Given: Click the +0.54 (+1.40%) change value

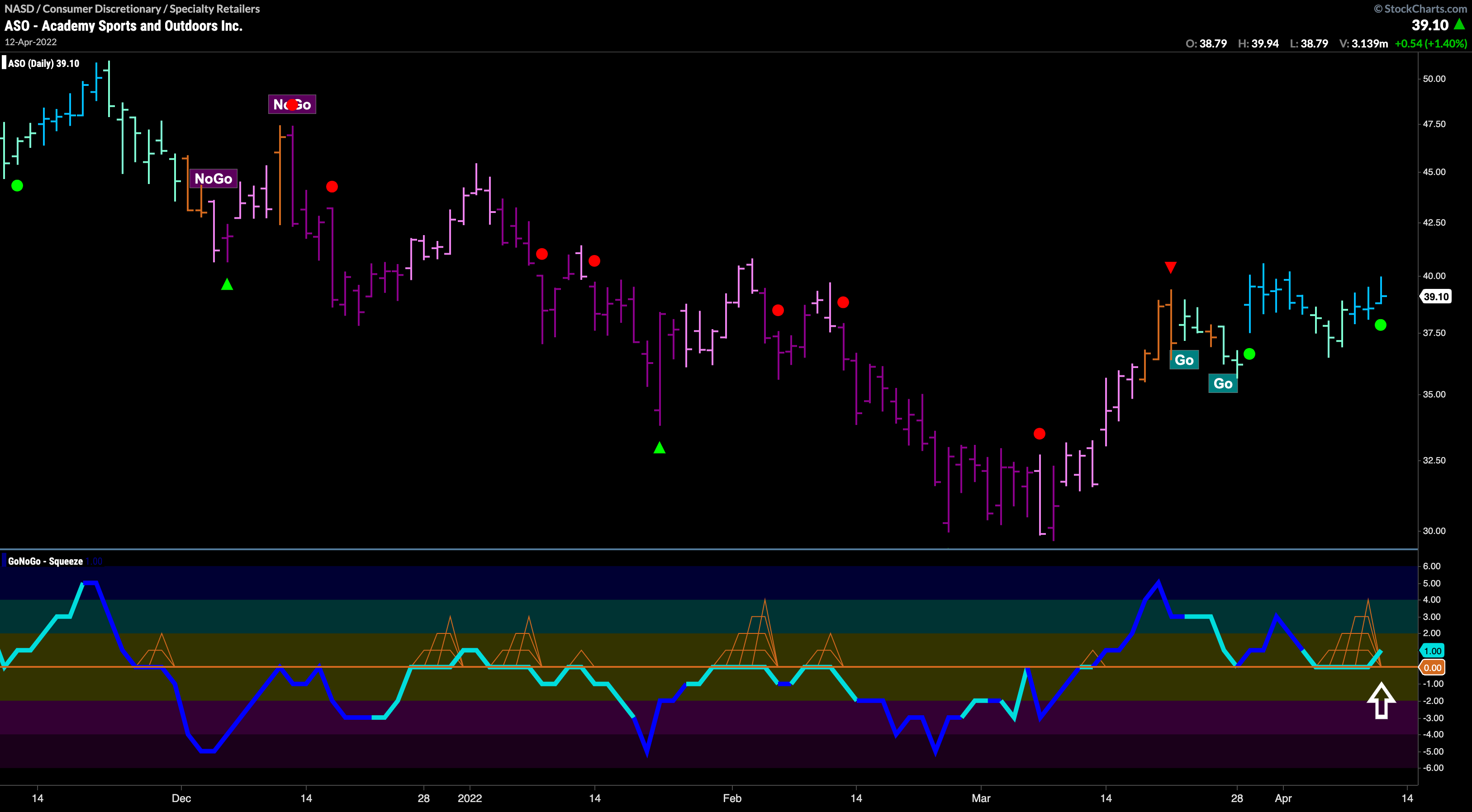Looking at the screenshot, I should [1431, 43].
